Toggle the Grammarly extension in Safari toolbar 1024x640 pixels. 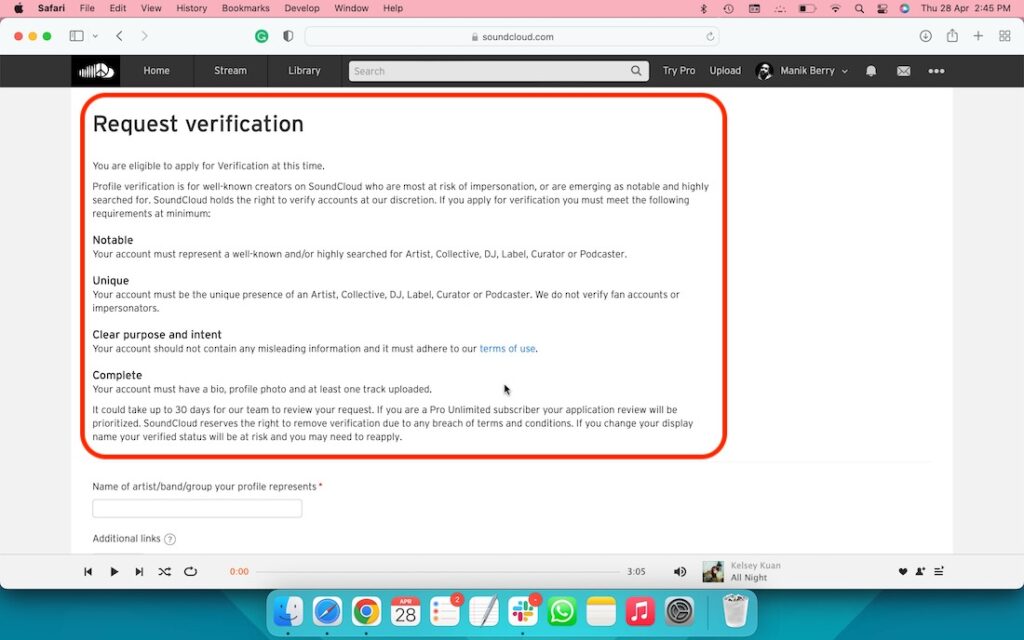(x=261, y=35)
